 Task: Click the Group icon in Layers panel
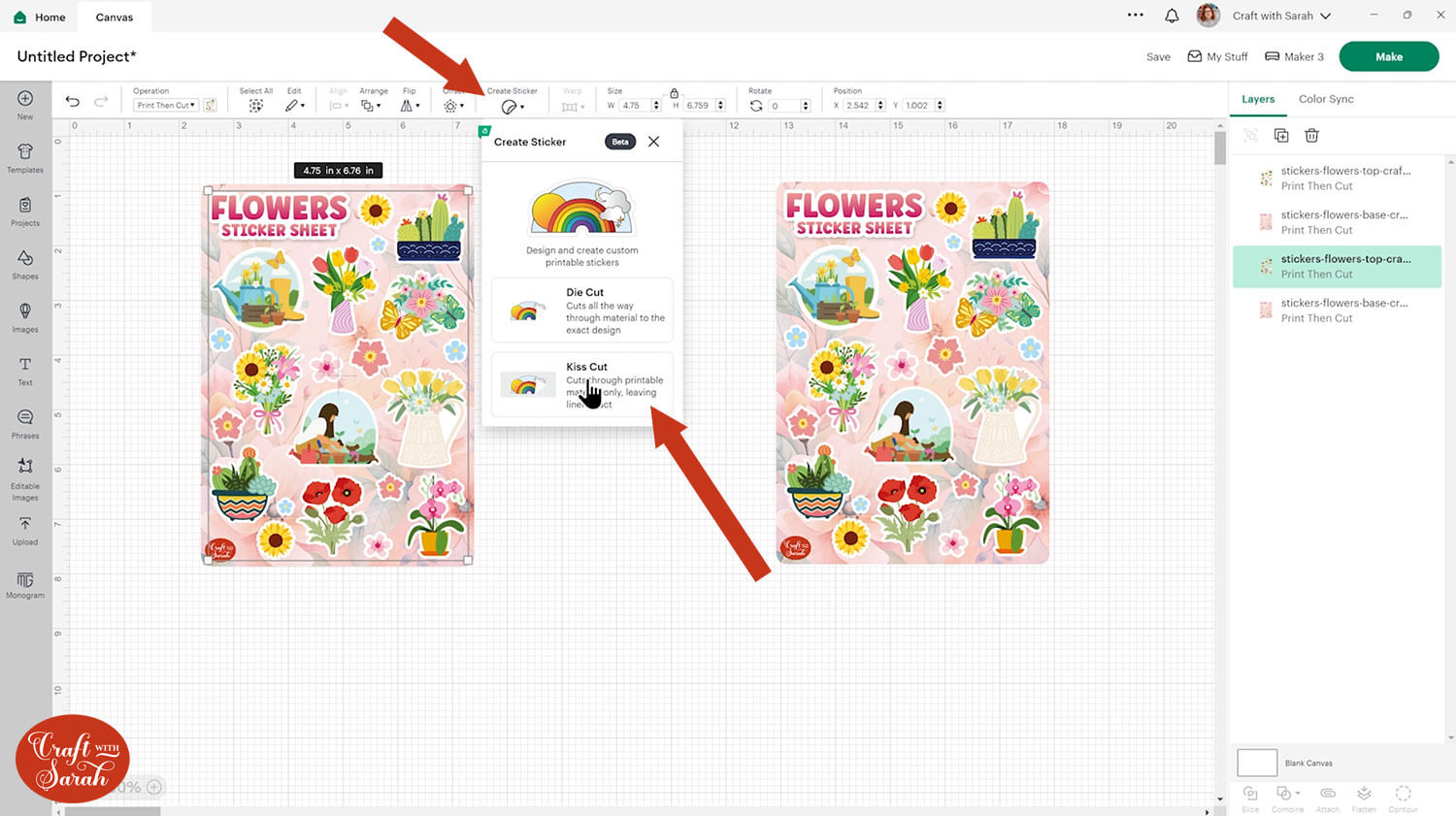pyautogui.click(x=1250, y=136)
